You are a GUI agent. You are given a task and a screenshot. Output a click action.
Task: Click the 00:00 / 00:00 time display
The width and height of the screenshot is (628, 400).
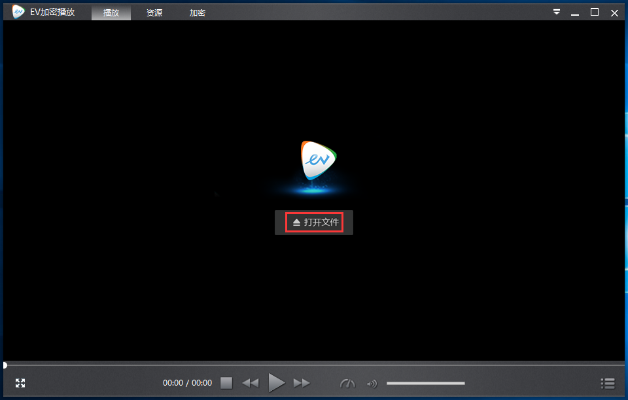[x=187, y=383]
